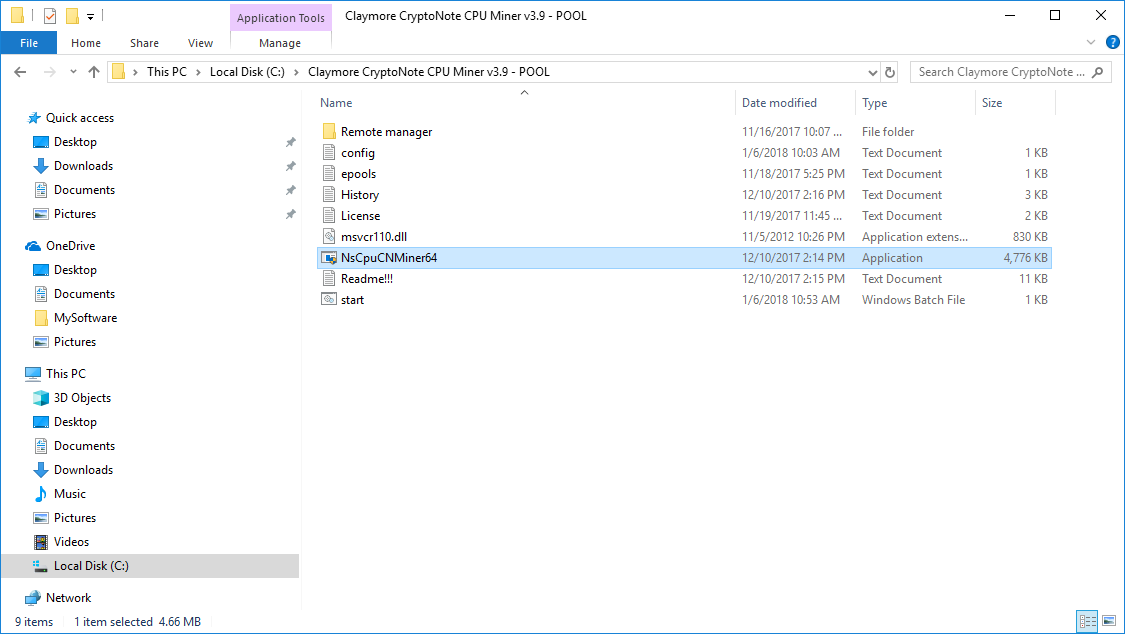Click the 830 KB size cell
This screenshot has width=1125, height=634.
pyautogui.click(x=1030, y=237)
